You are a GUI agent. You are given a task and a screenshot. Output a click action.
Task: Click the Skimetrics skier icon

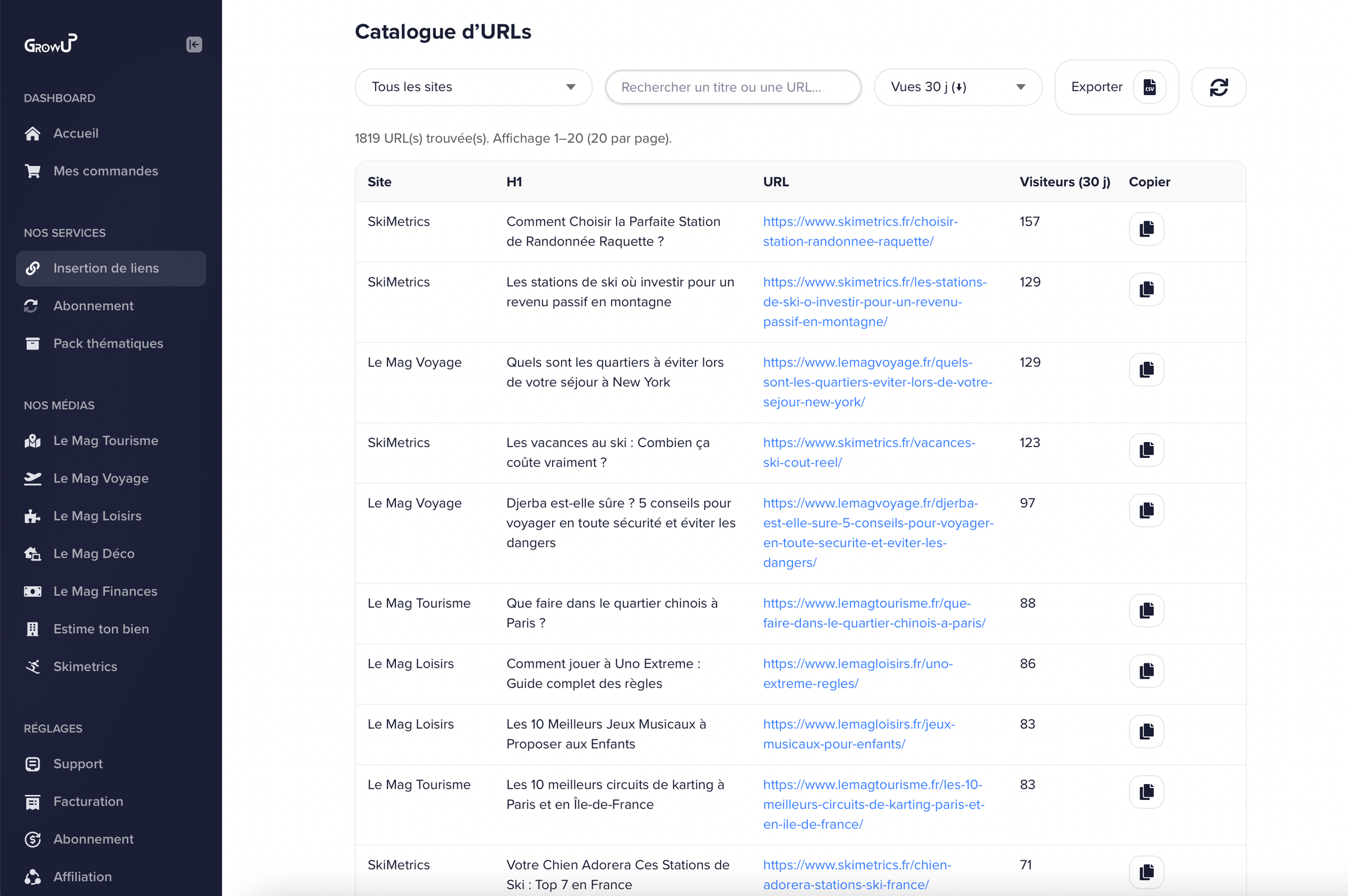(33, 666)
